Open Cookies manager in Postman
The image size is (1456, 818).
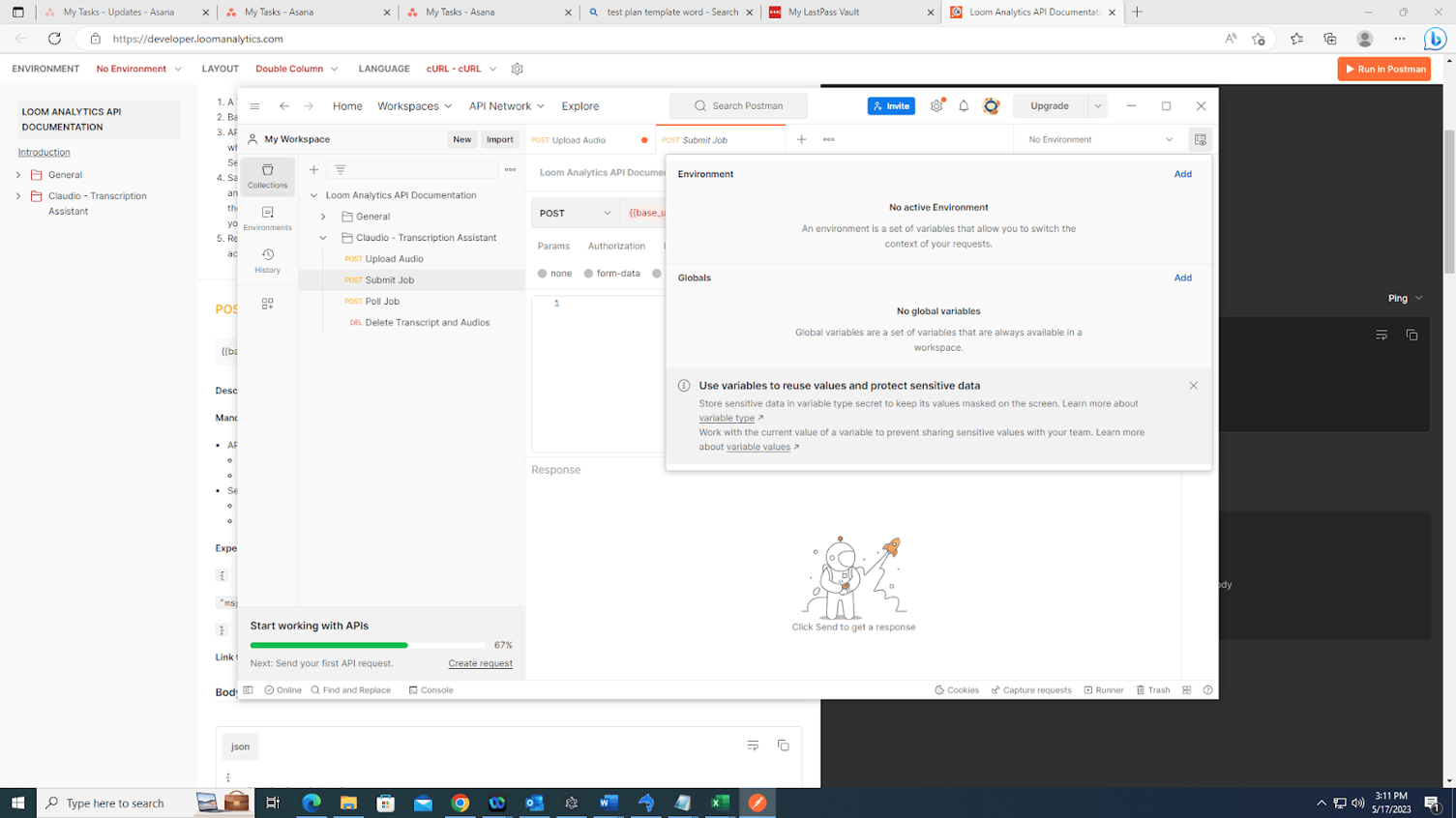tap(956, 689)
